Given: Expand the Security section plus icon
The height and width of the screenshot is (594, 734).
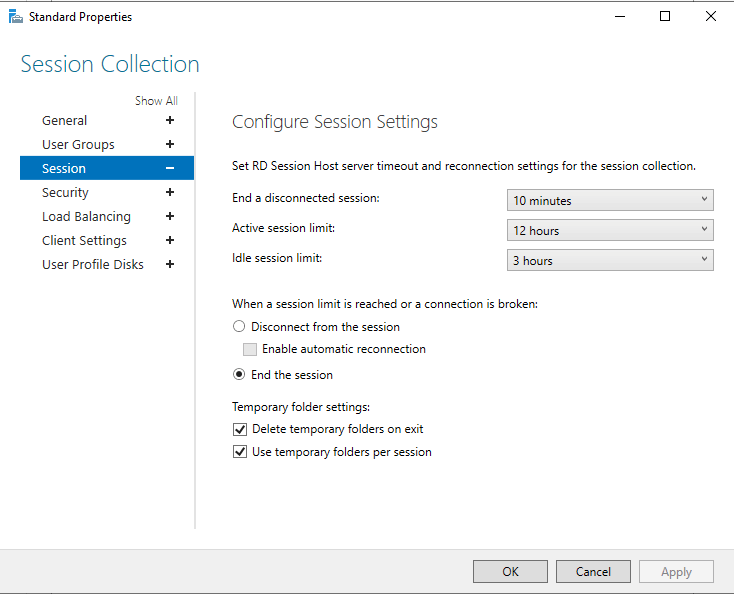Looking at the screenshot, I should point(170,192).
